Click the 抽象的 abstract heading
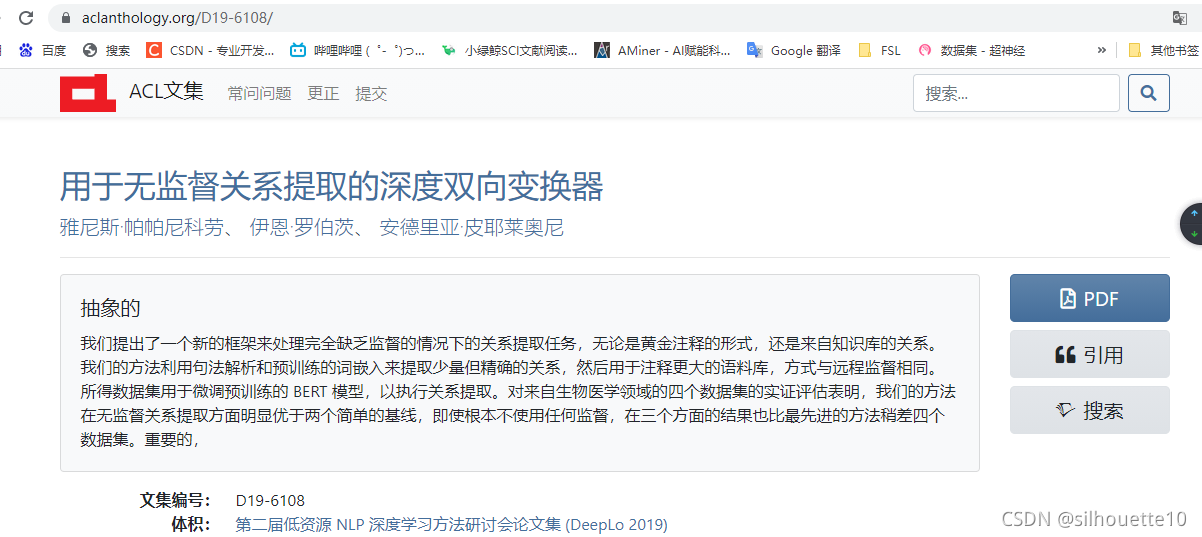Screen dimensions: 1202x537 pyautogui.click(x=110, y=308)
